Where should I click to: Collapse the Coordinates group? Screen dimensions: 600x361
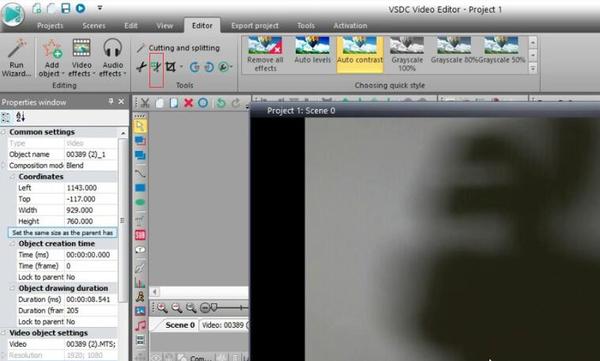pyautogui.click(x=12, y=177)
